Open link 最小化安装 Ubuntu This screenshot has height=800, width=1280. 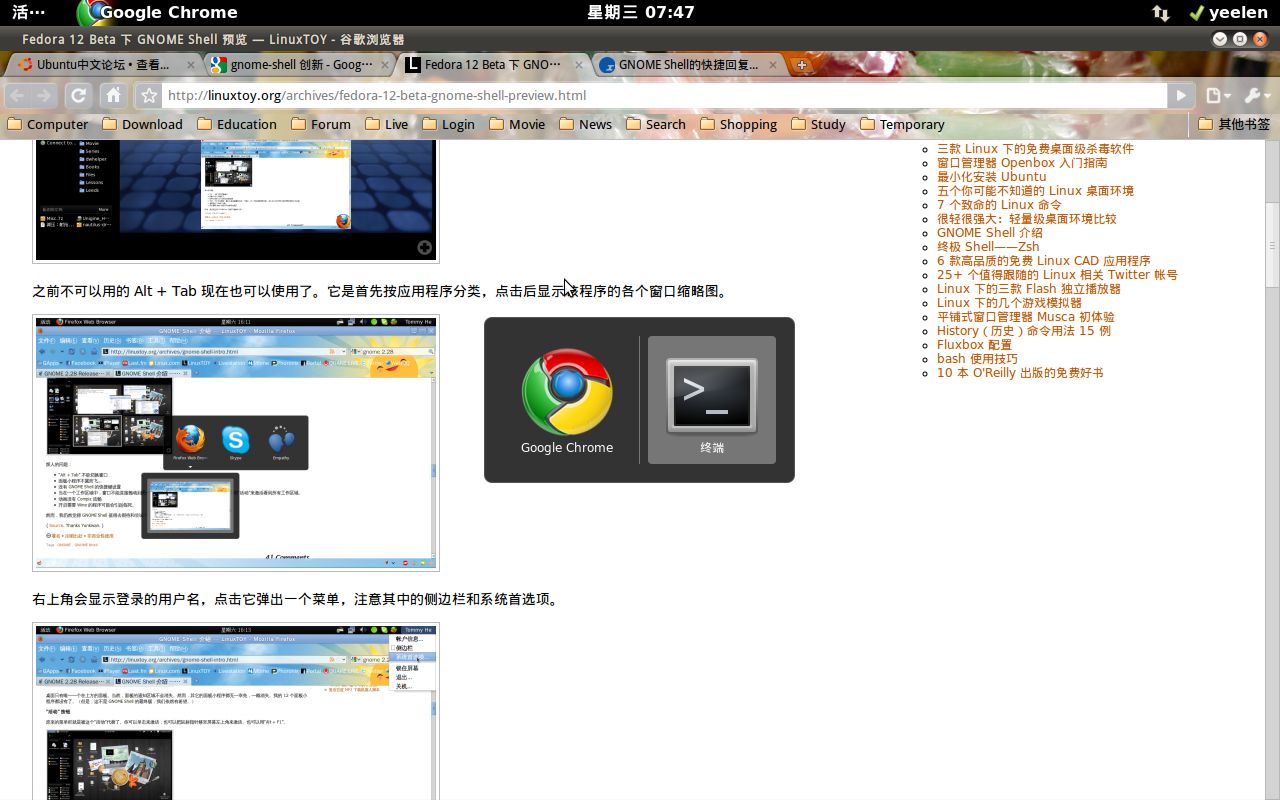[x=992, y=176]
